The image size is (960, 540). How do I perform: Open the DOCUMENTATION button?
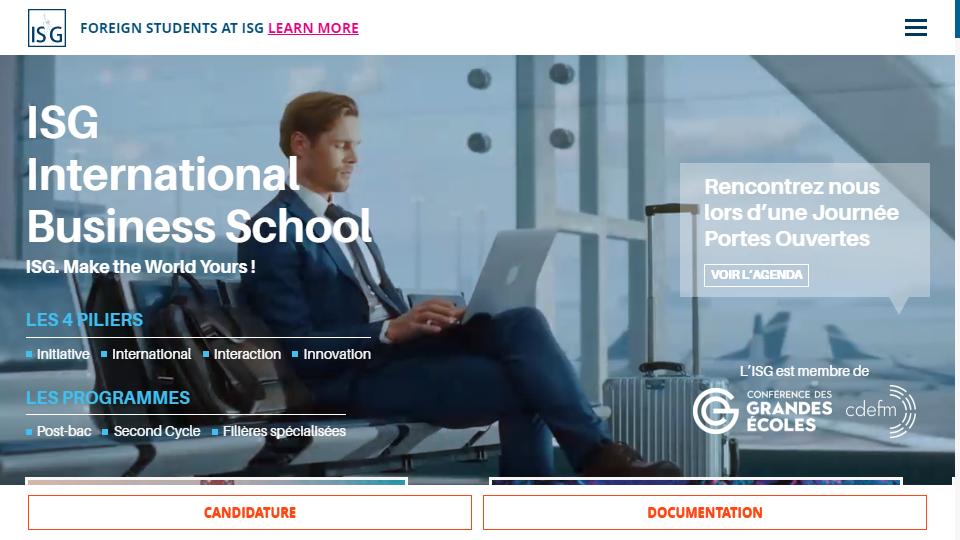click(705, 512)
